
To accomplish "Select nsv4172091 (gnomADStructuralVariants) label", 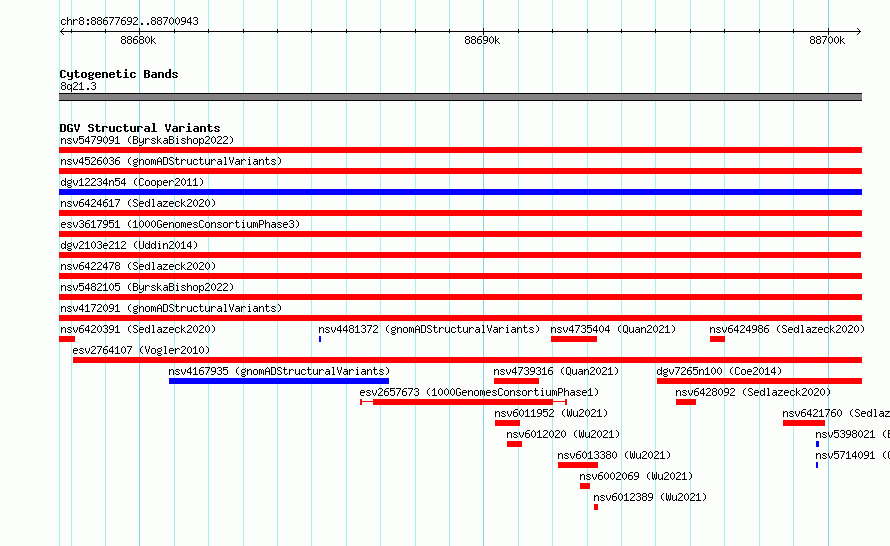I will coord(171,308).
